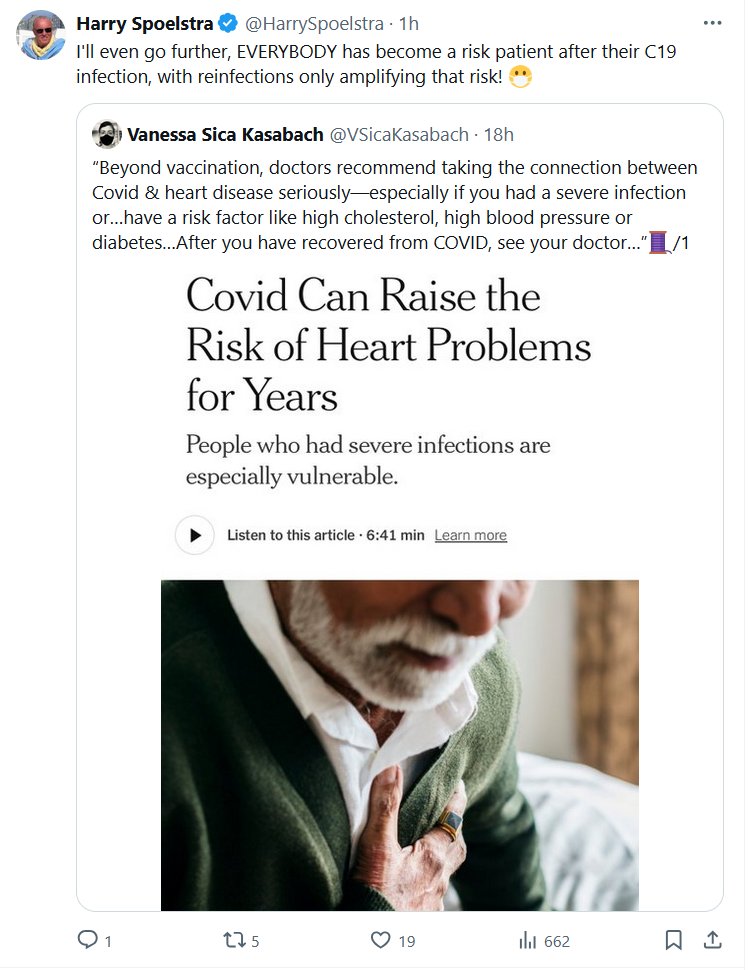Viewport: 748px width, 970px height.
Task: Click the reply comment icon
Action: point(88,940)
